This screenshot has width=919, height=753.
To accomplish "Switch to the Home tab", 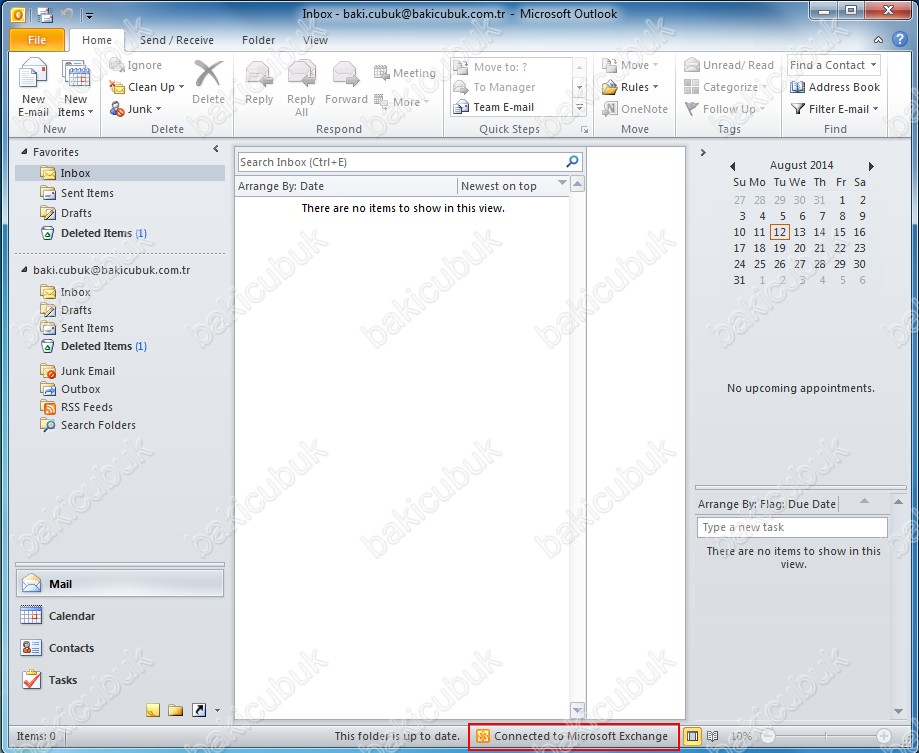I will [97, 40].
